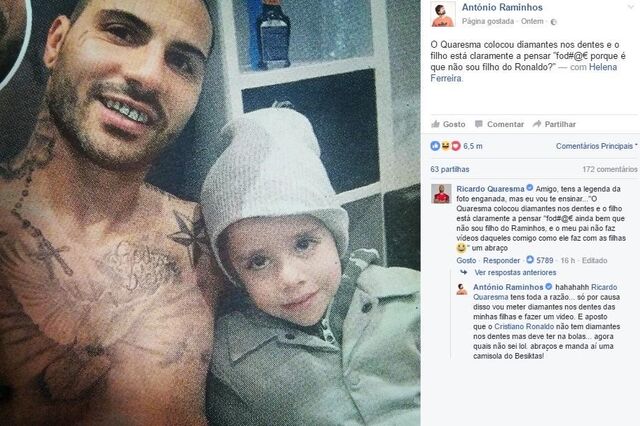
Task: Click Gosto under Ricardo Quaresma's comment
Action: (x=466, y=260)
